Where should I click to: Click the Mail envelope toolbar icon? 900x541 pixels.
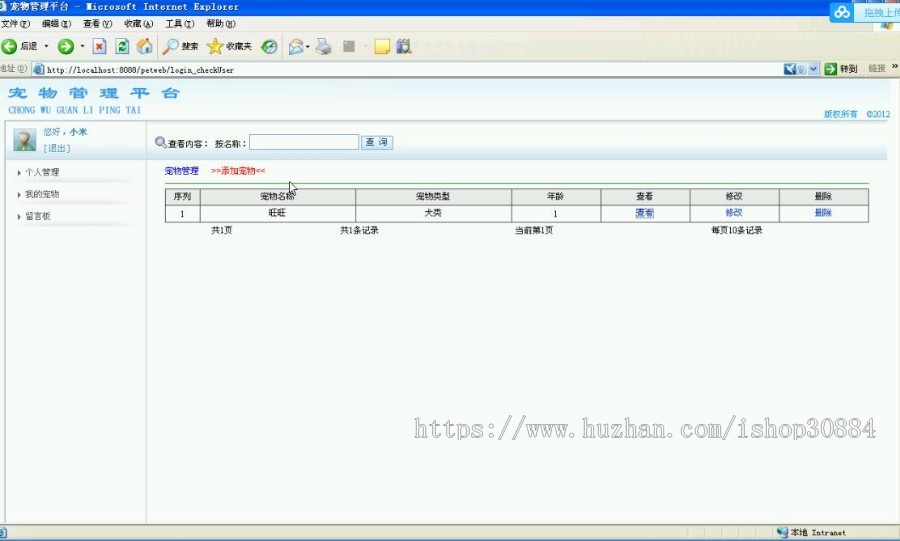296,46
